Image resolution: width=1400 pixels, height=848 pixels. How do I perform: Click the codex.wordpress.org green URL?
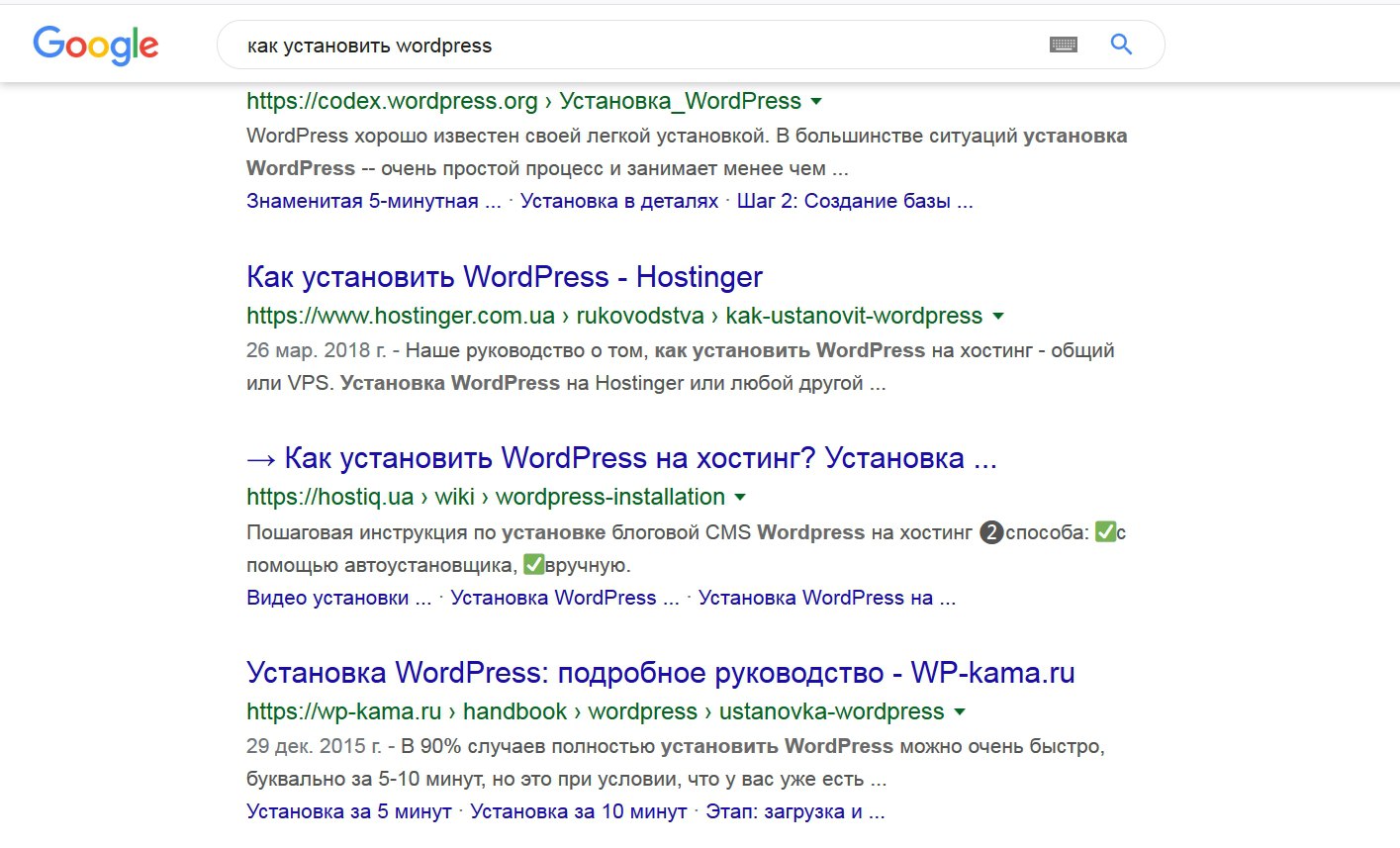tap(523, 101)
